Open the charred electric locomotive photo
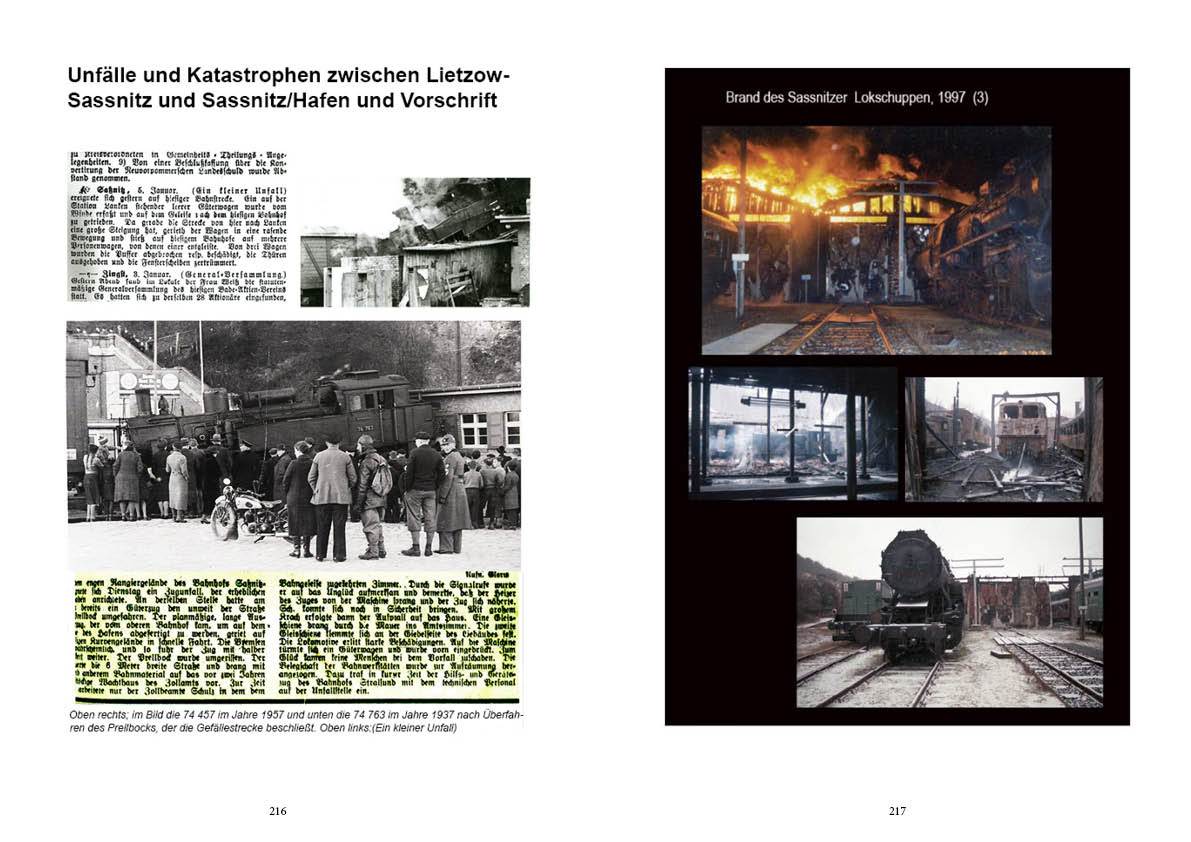 click(1003, 439)
